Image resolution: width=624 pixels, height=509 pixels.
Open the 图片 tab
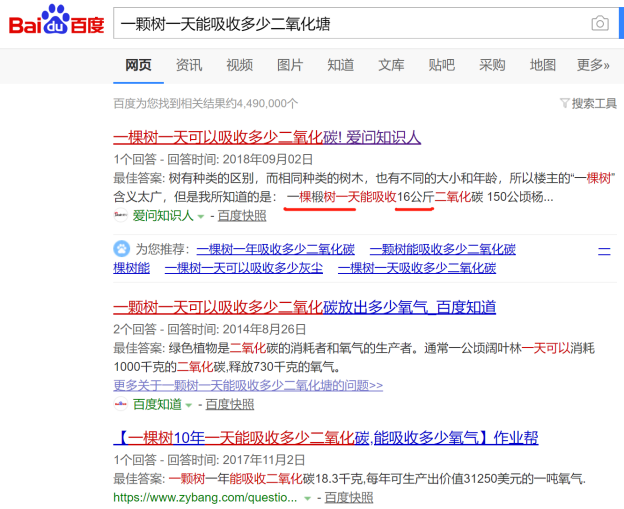[x=290, y=65]
